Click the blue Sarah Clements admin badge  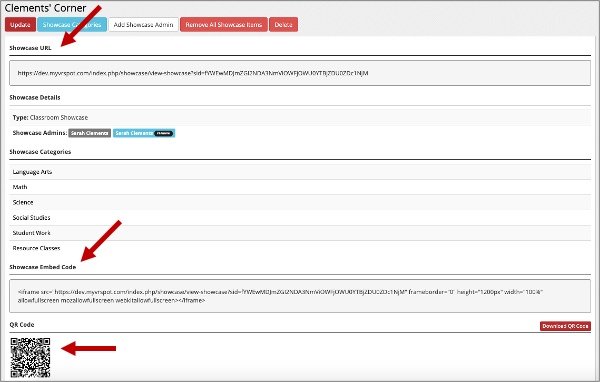(x=144, y=133)
